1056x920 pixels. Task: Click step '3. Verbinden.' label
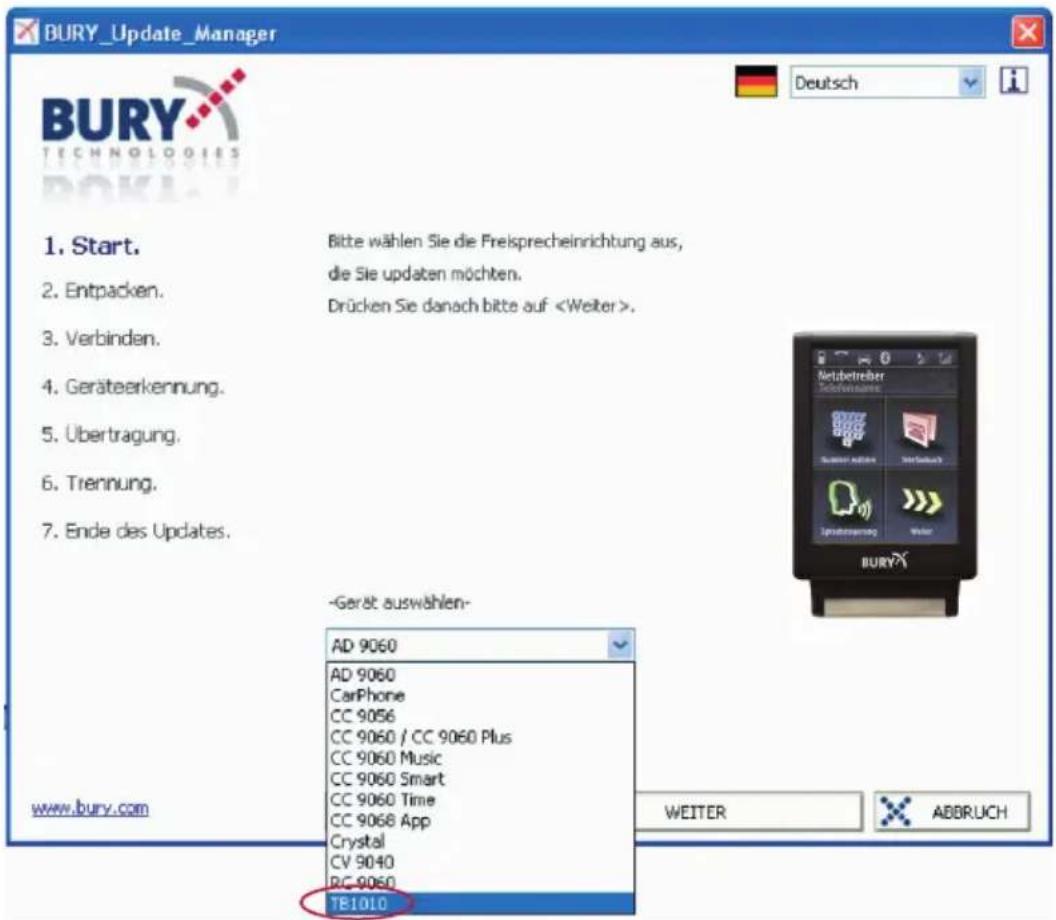point(101,338)
